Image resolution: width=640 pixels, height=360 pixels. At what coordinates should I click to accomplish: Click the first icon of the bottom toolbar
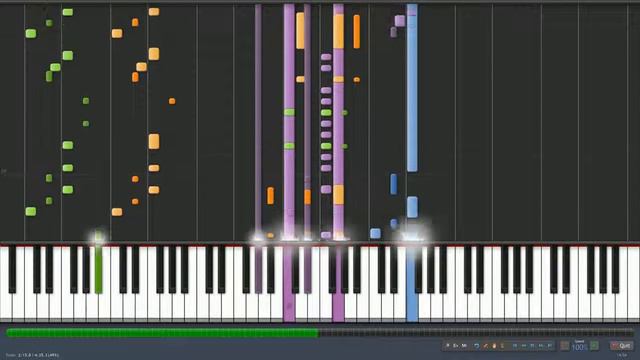click(x=448, y=346)
